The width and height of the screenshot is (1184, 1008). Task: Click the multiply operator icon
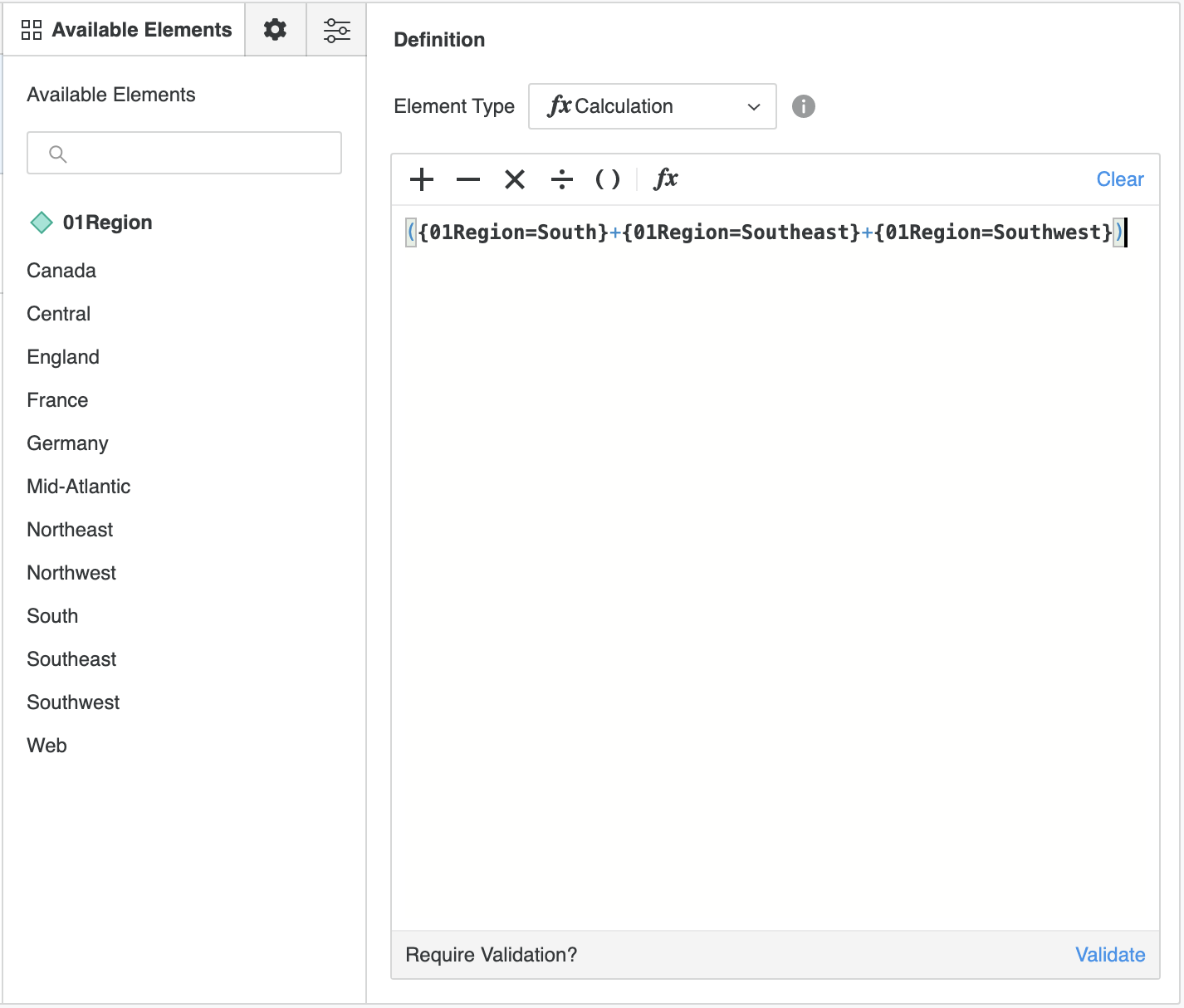point(515,179)
